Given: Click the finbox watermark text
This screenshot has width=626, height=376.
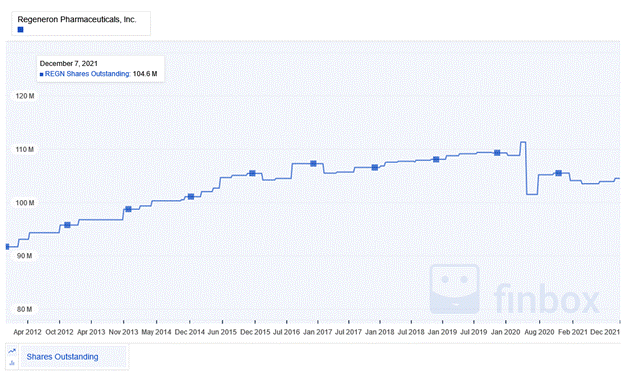Looking at the screenshot, I should 546,298.
